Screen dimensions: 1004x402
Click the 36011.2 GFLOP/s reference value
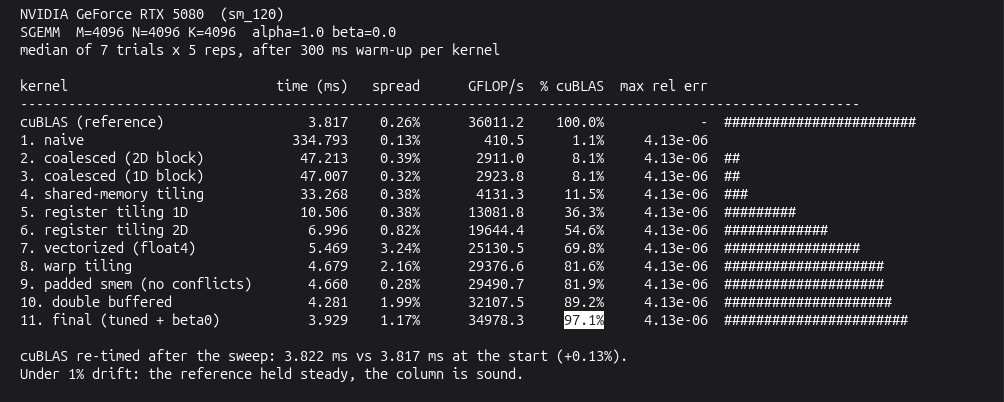coord(496,122)
